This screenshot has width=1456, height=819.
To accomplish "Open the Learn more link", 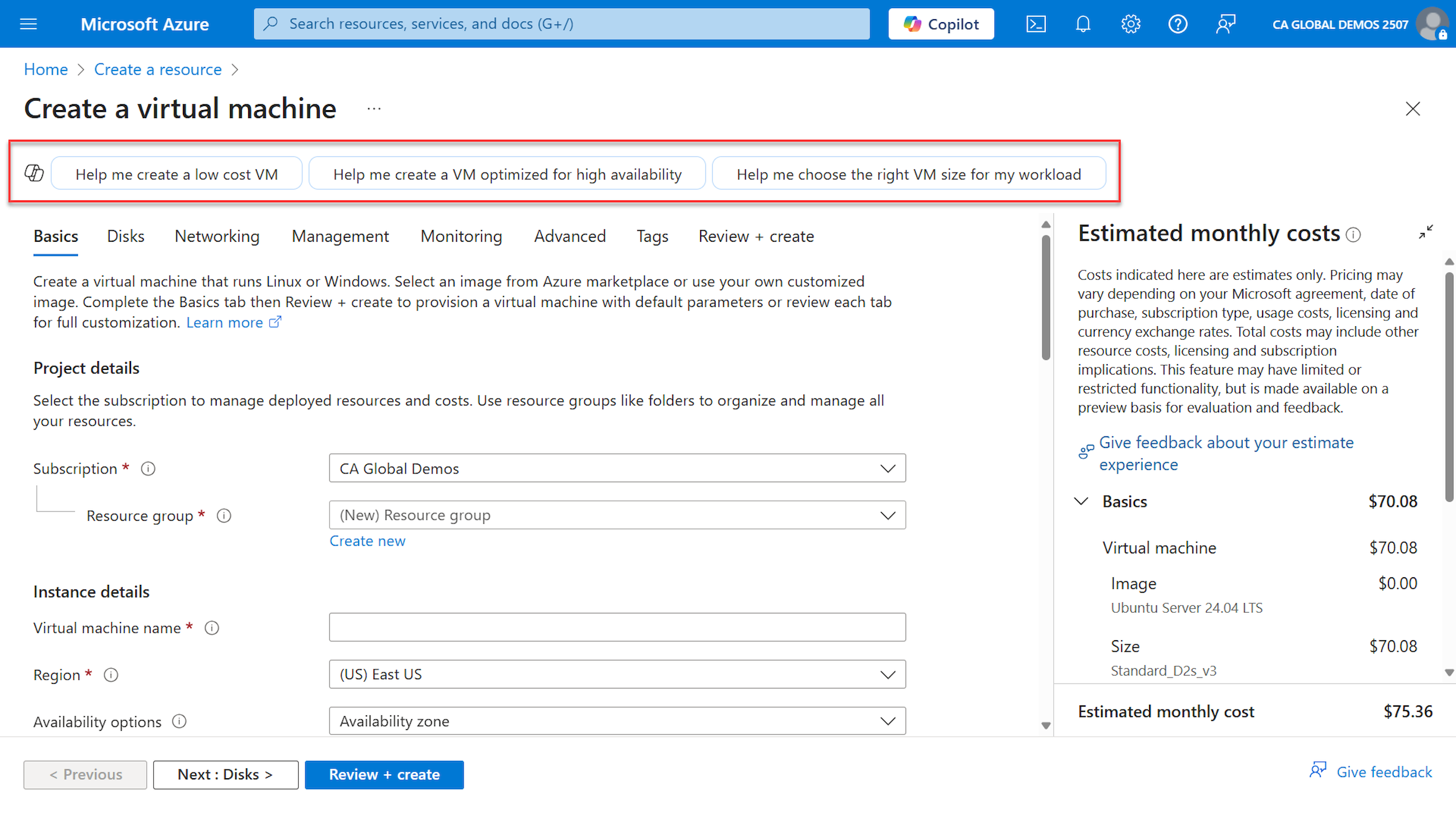I will 234,323.
